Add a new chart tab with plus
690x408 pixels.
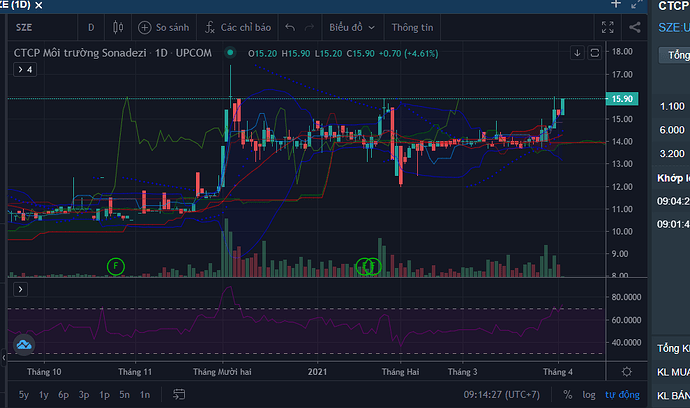pos(616,4)
